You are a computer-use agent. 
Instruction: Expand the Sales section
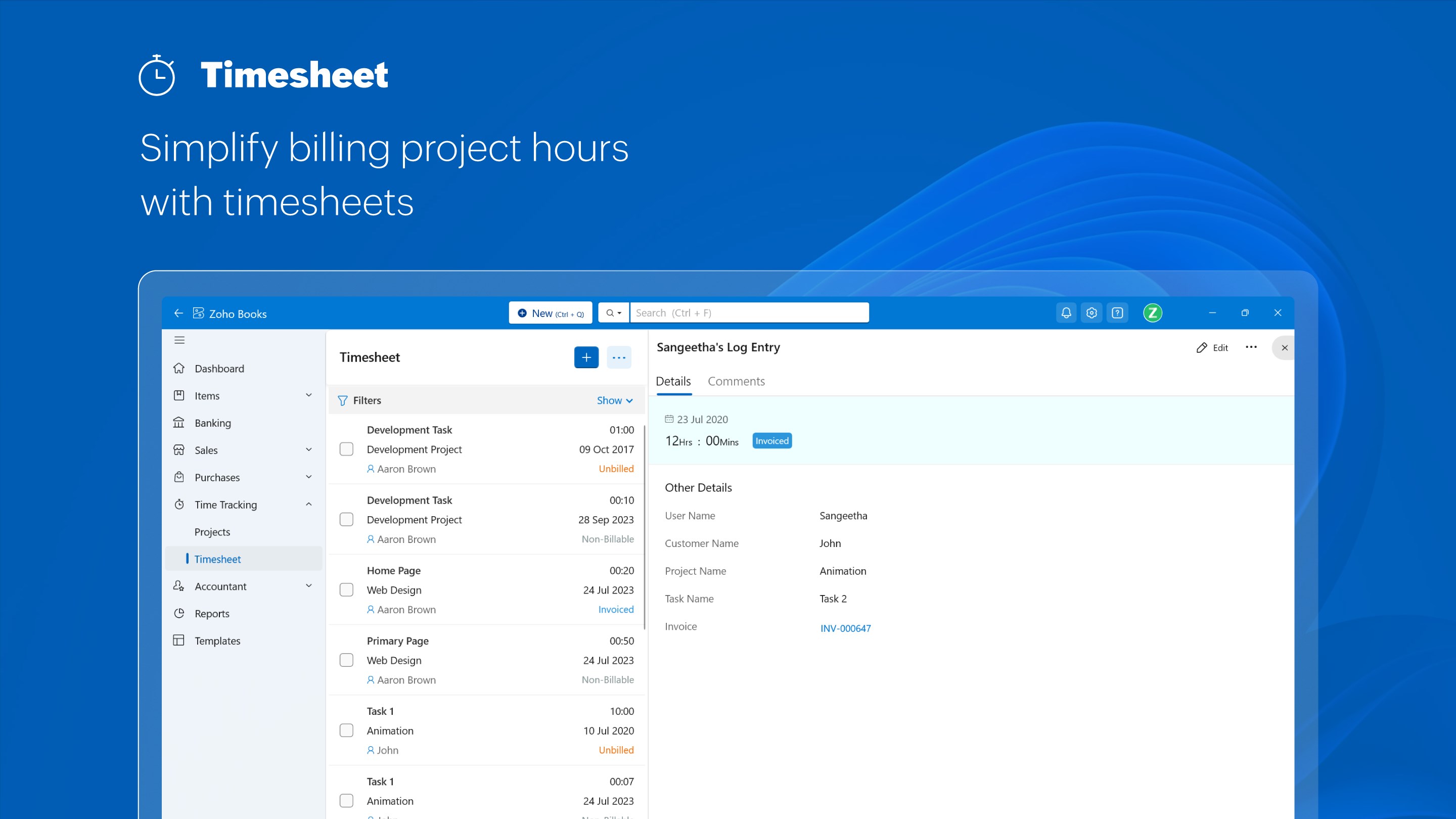click(308, 449)
